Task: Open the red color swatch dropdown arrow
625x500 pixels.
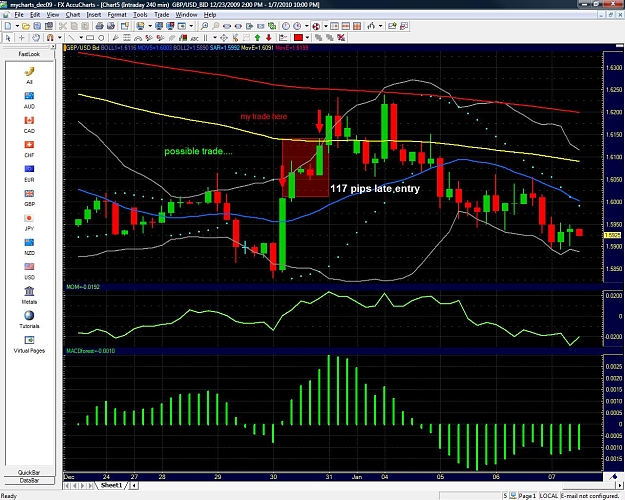Action: pyautogui.click(x=307, y=37)
